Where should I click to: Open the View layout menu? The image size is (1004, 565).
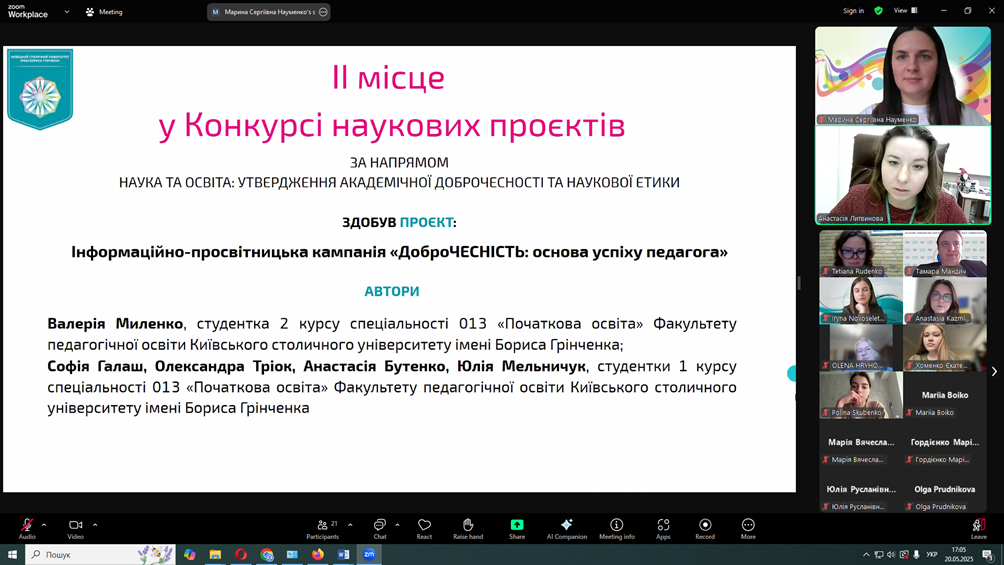905,11
